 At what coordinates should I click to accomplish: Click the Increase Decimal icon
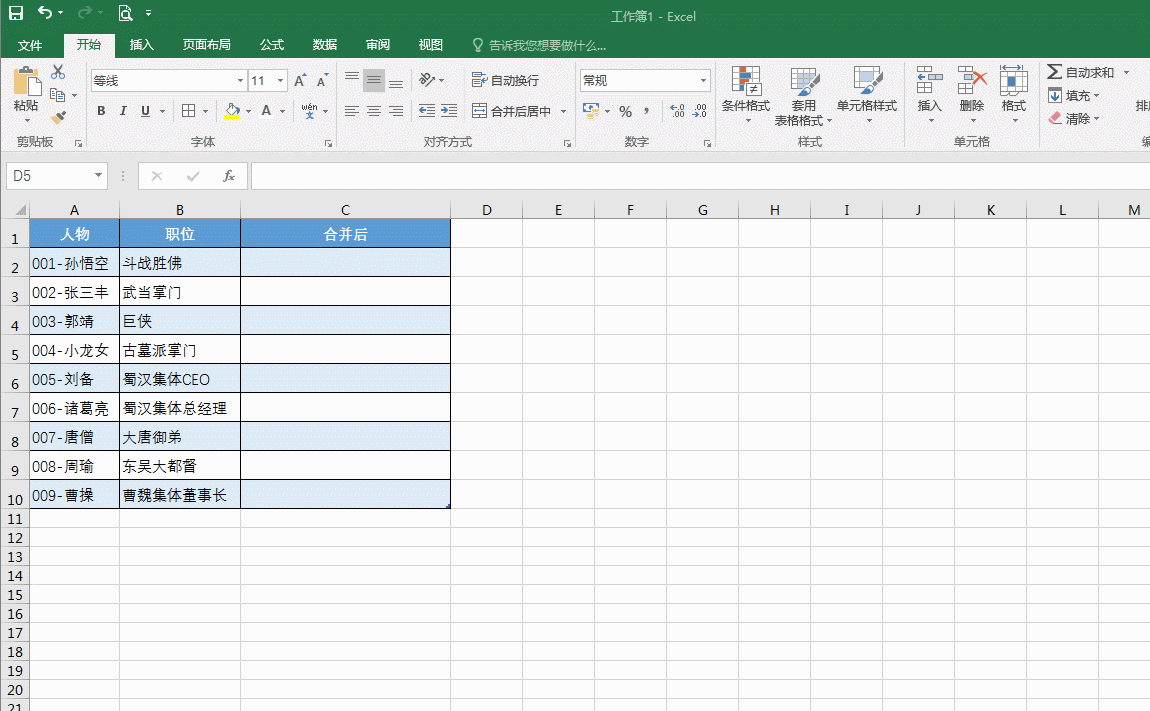(677, 111)
